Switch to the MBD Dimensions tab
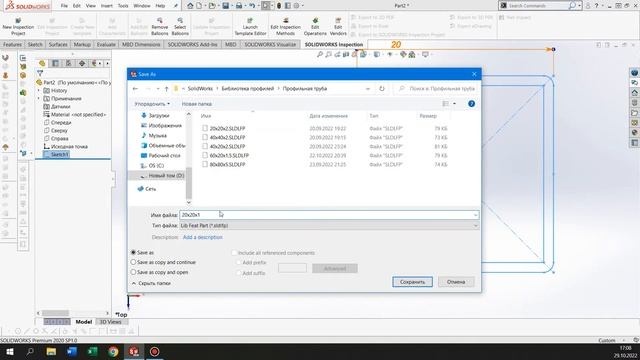Viewport: 640px width, 360px height. pos(141,44)
